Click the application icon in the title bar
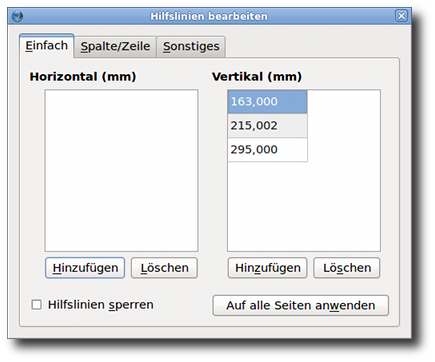 (x=17, y=16)
